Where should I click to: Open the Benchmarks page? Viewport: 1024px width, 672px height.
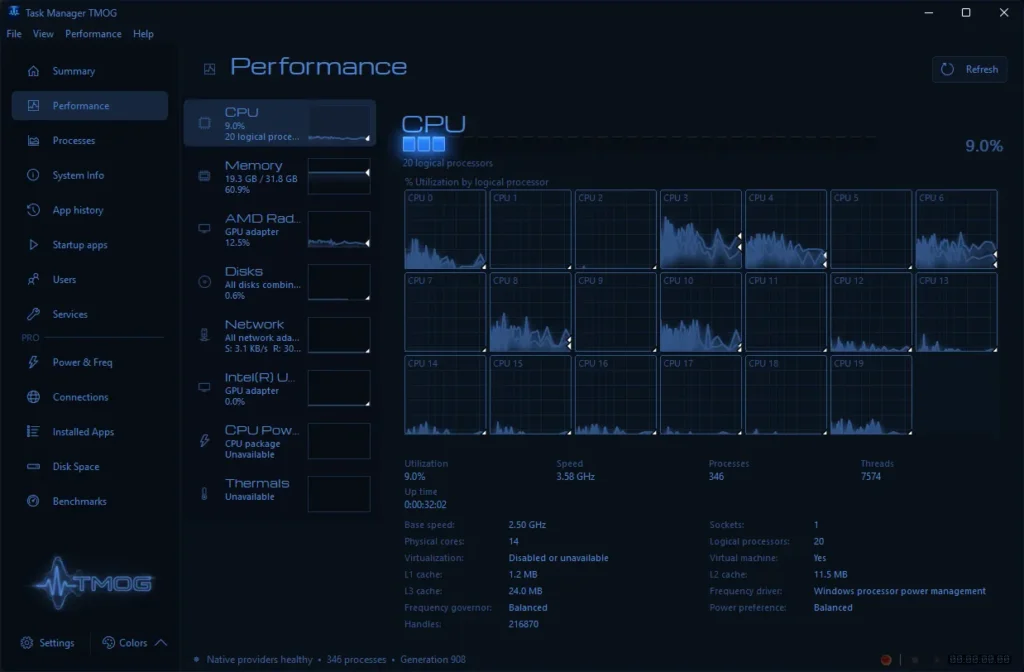coord(89,501)
